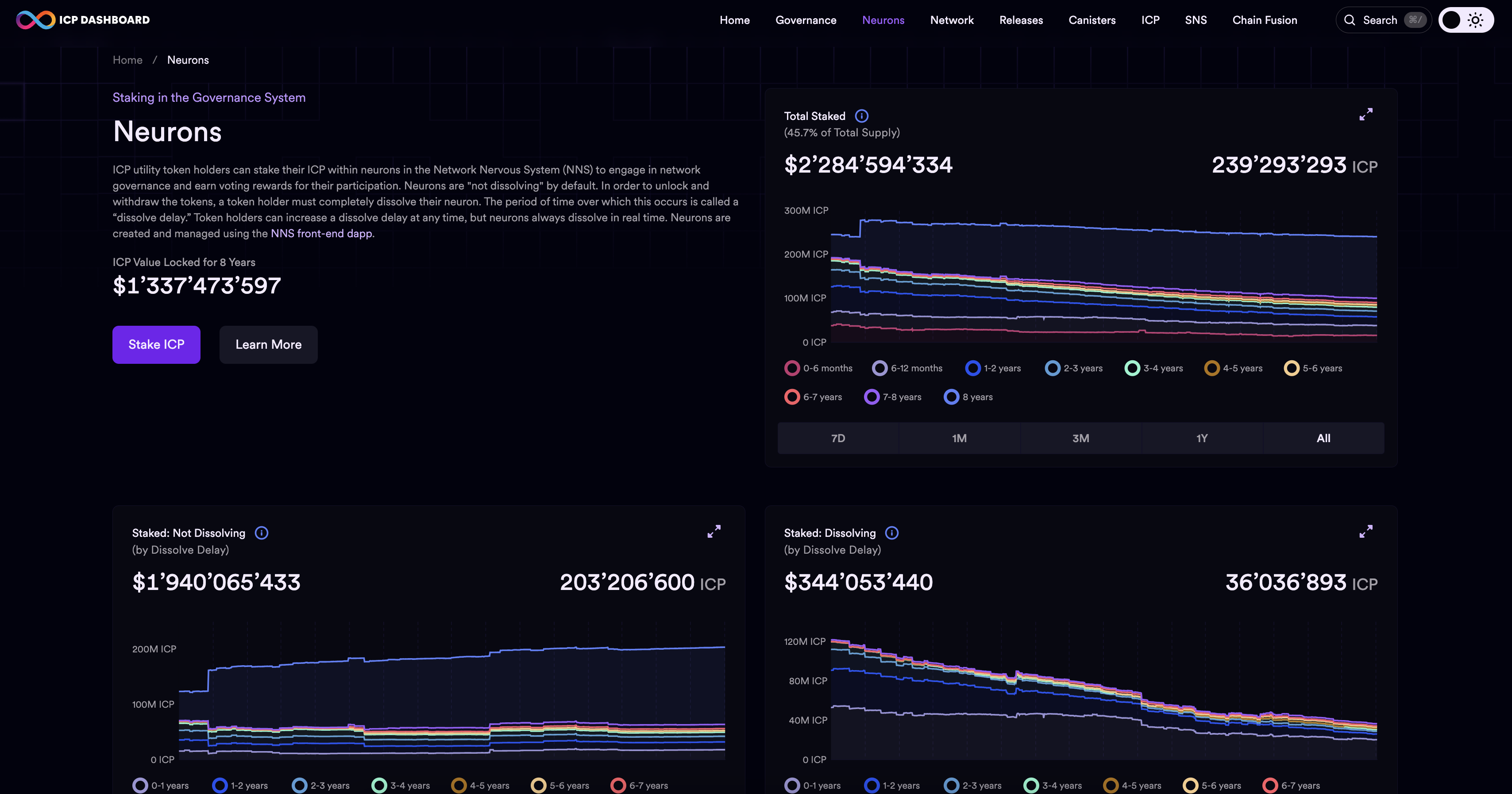Toggle 0-1 years in Dissolving legend

tap(812, 785)
